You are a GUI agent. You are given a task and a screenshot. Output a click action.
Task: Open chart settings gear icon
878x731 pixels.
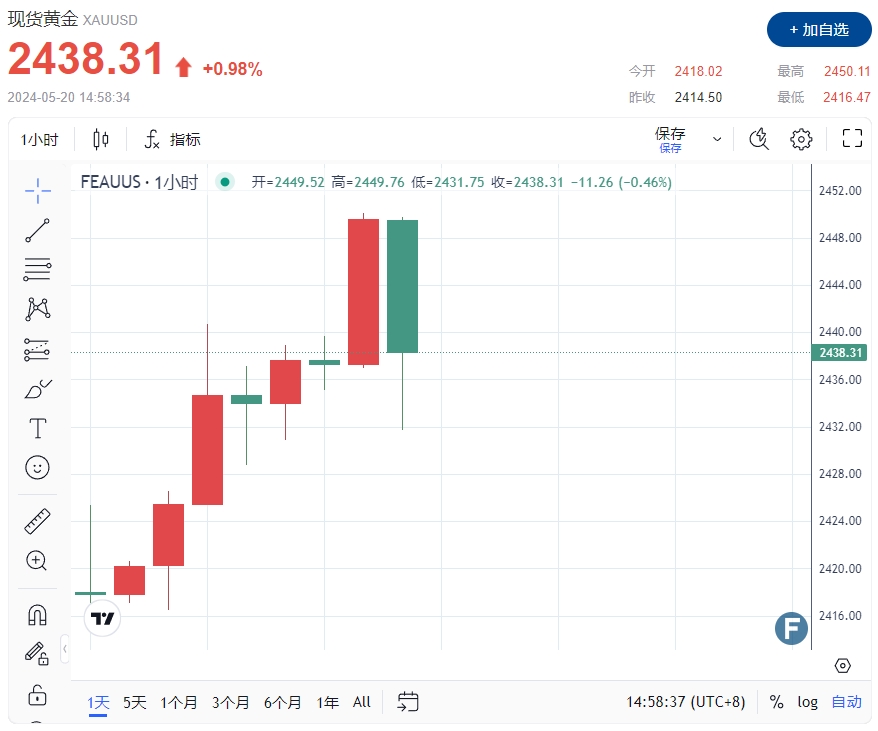click(801, 139)
